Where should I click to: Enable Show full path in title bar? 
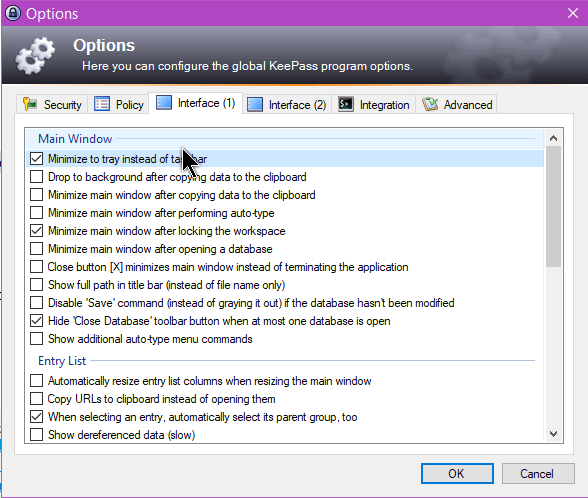point(36,285)
